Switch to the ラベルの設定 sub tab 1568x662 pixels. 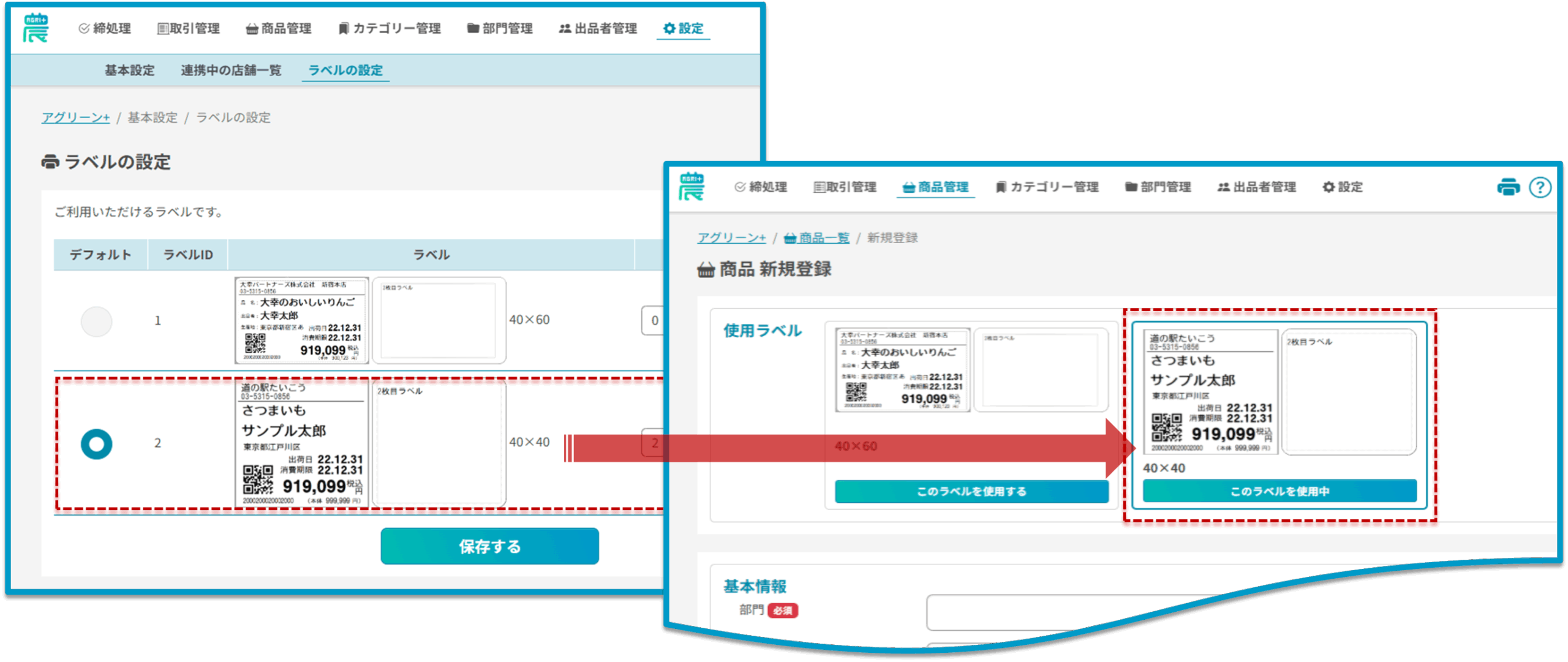pos(345,70)
